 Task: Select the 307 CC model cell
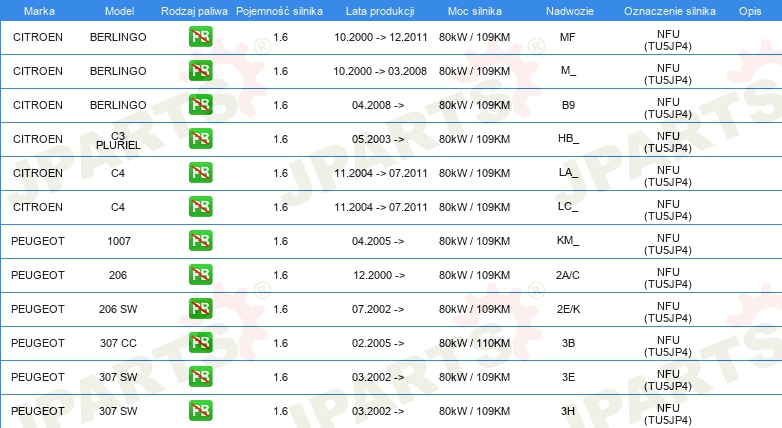tap(118, 343)
